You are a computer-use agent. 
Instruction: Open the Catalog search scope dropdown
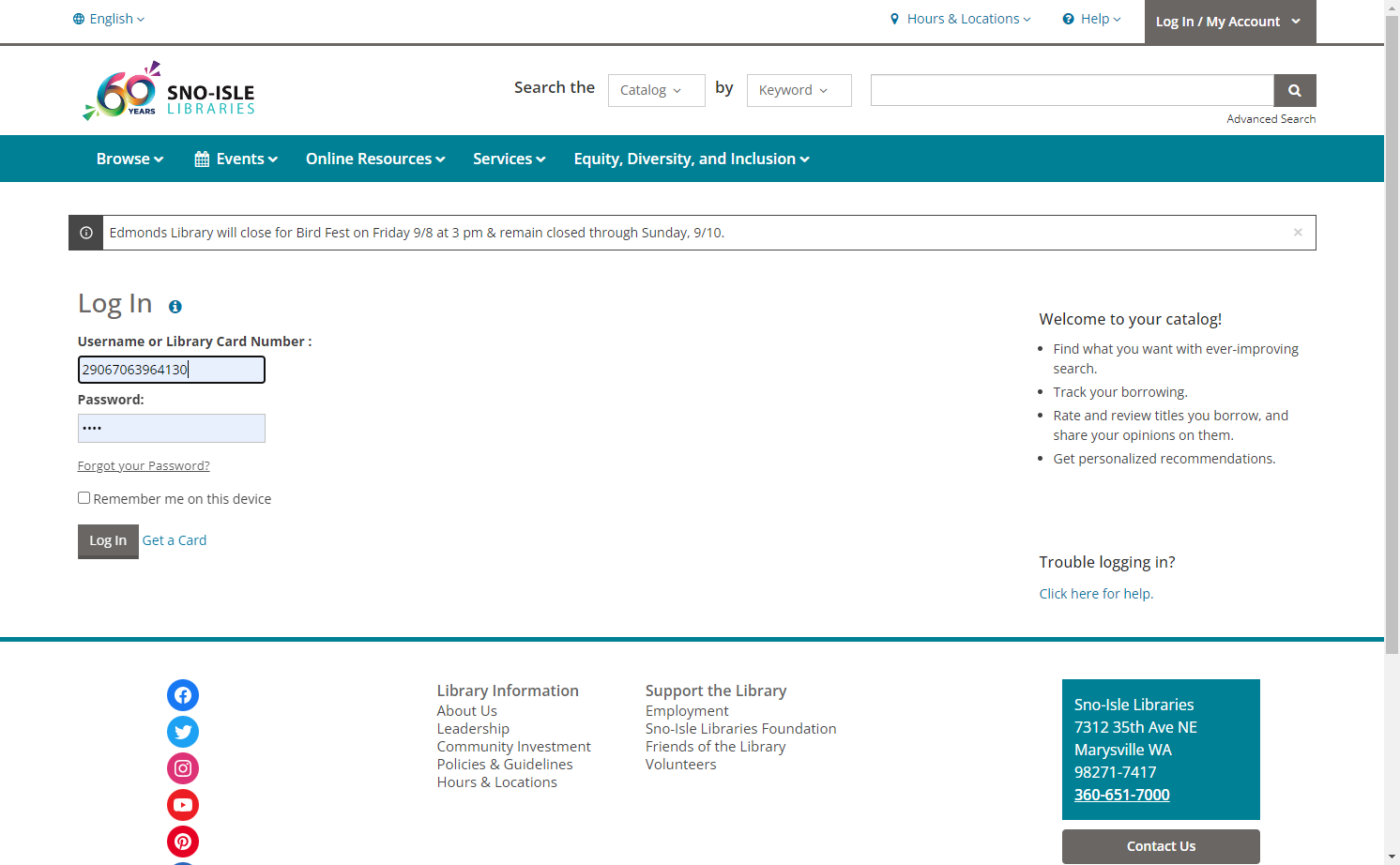(657, 90)
